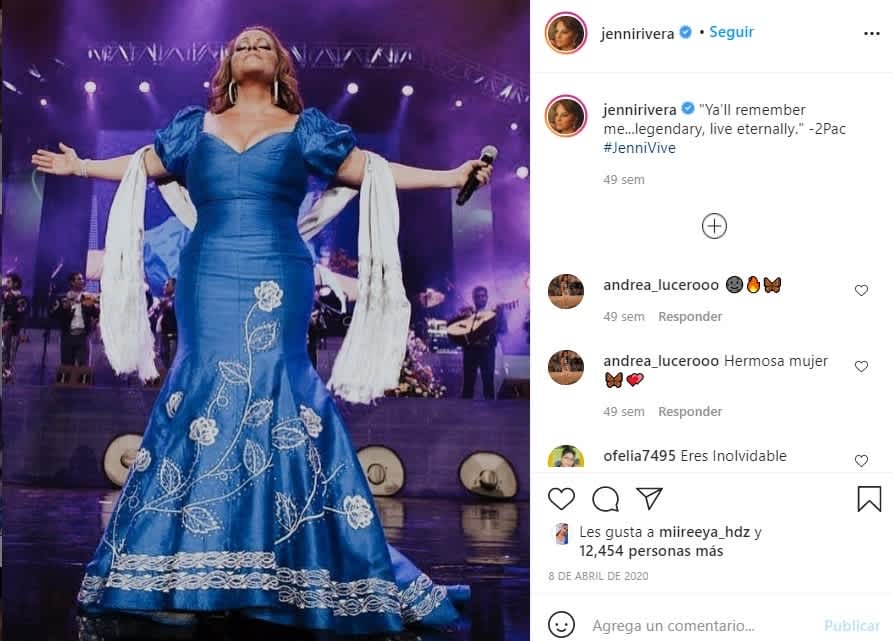View the '12,454 personas más' likes list
The image size is (893, 641).
click(x=651, y=551)
